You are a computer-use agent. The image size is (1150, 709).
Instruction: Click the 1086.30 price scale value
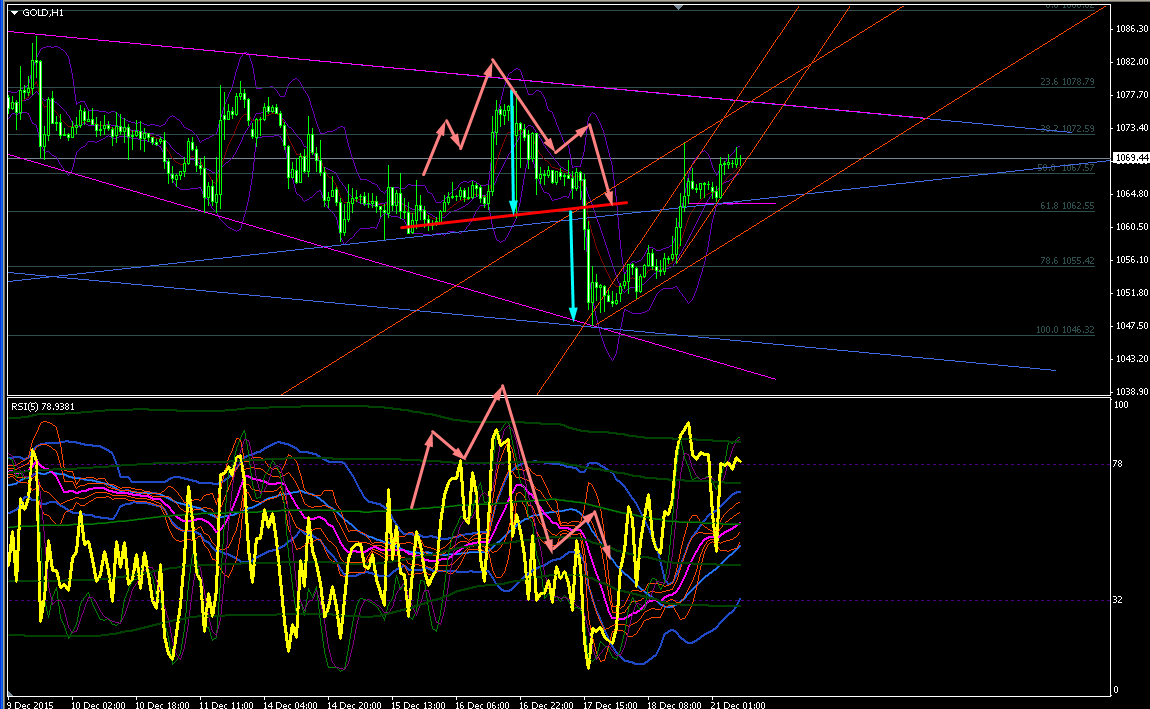point(1132,29)
